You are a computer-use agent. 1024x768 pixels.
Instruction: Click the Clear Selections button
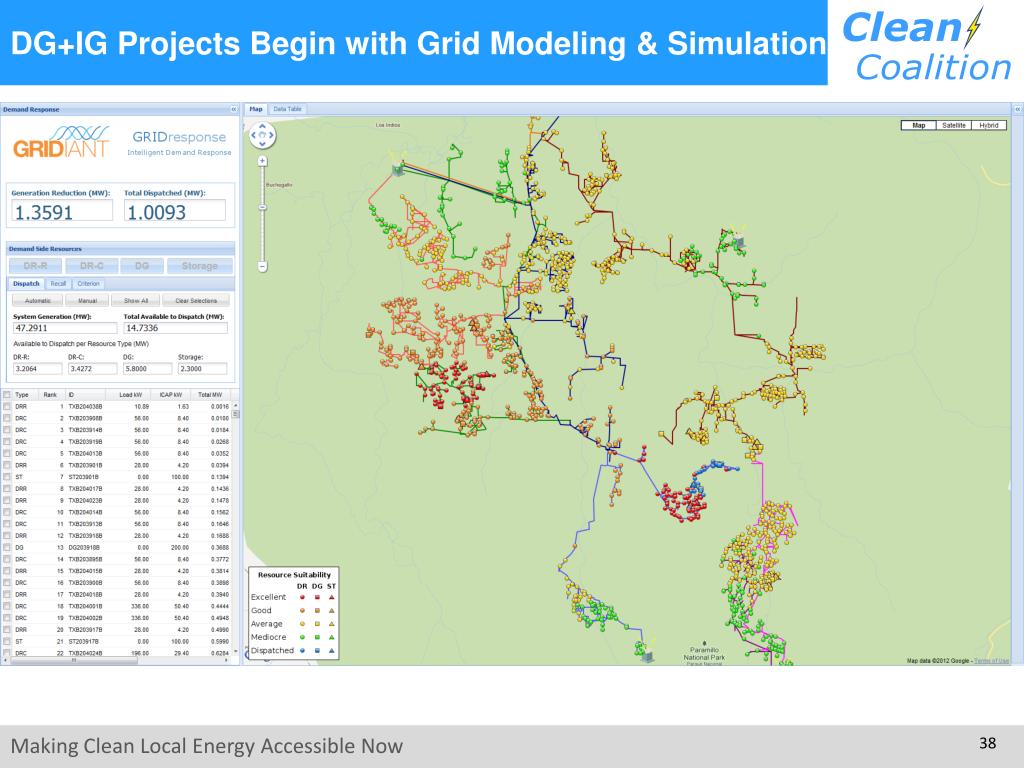pos(196,301)
